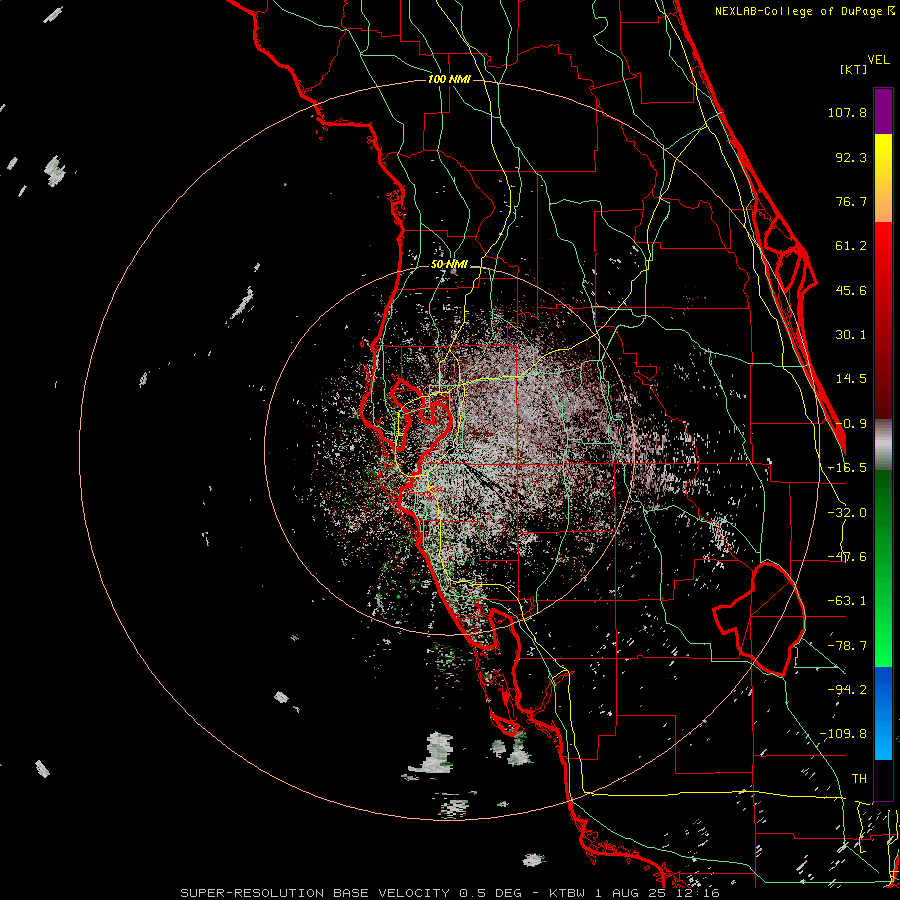Click the -16.5 legend value
The image size is (900, 900).
(x=847, y=468)
